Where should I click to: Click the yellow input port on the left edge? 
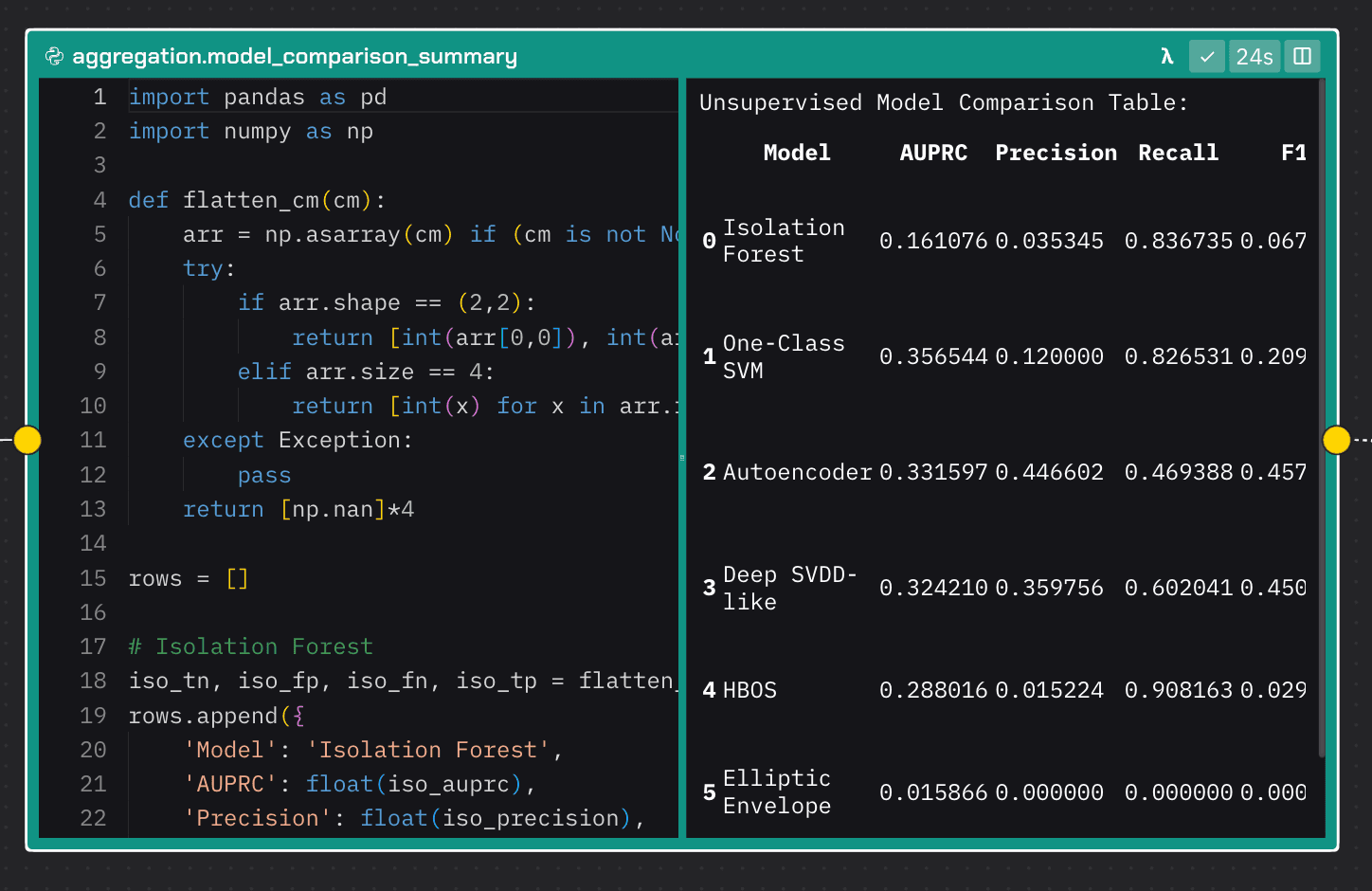(x=27, y=440)
